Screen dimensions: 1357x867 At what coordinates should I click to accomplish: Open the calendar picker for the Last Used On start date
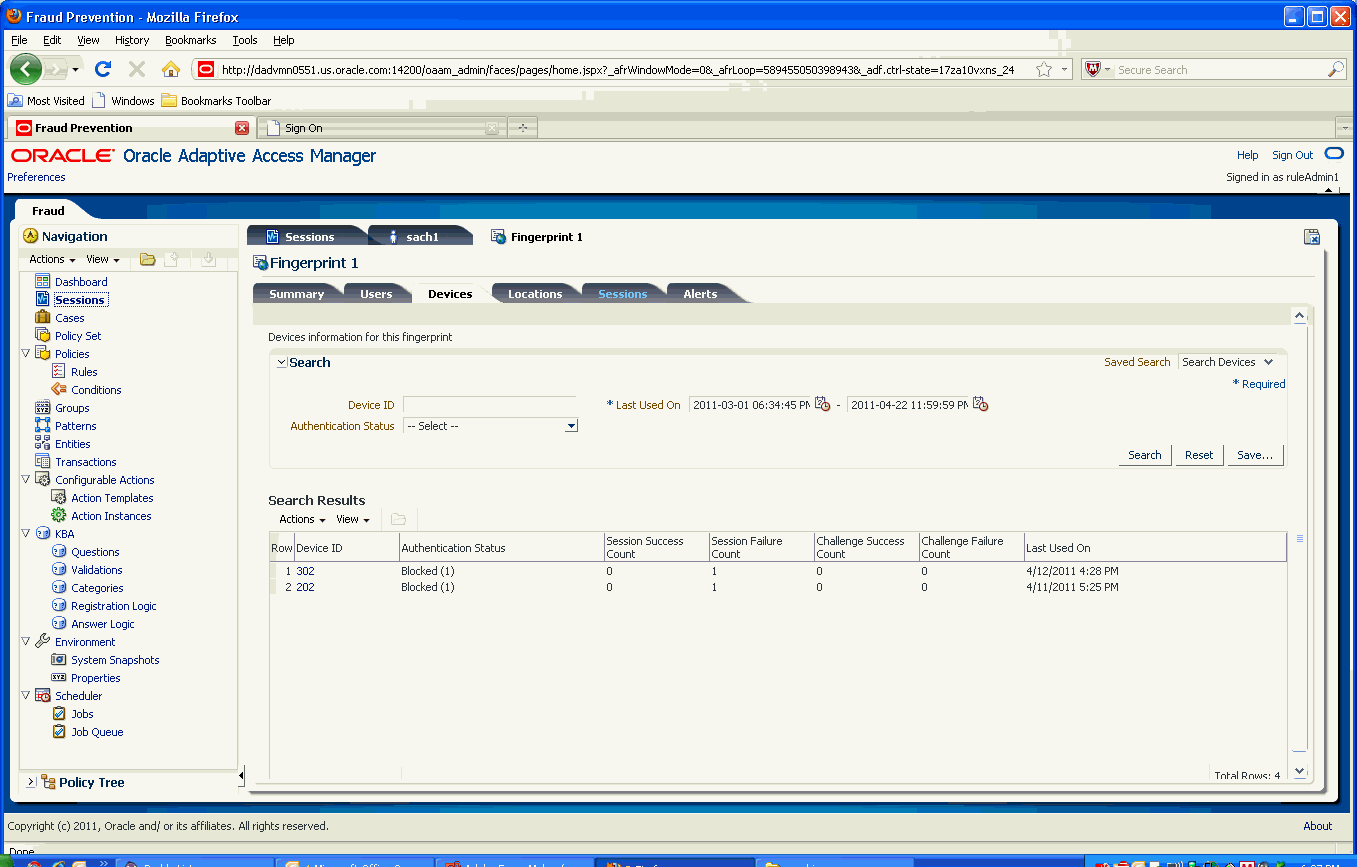(x=822, y=403)
